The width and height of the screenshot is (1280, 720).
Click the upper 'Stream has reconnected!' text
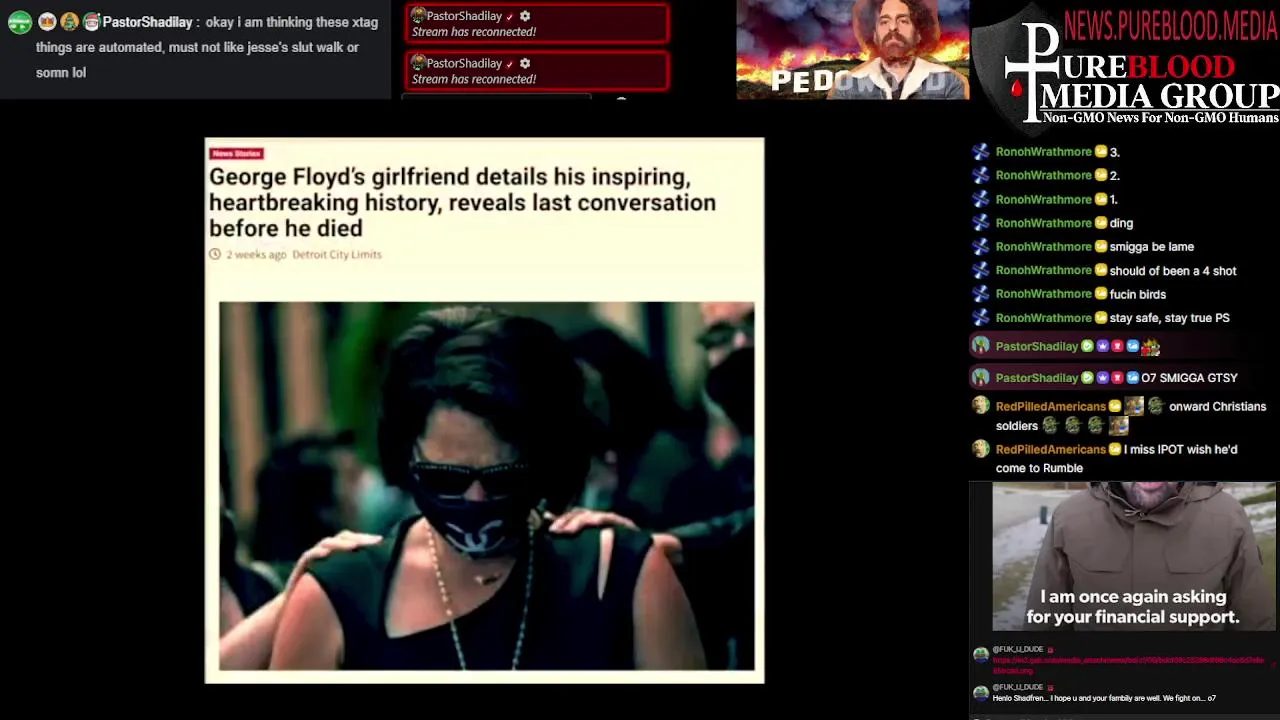click(x=474, y=32)
